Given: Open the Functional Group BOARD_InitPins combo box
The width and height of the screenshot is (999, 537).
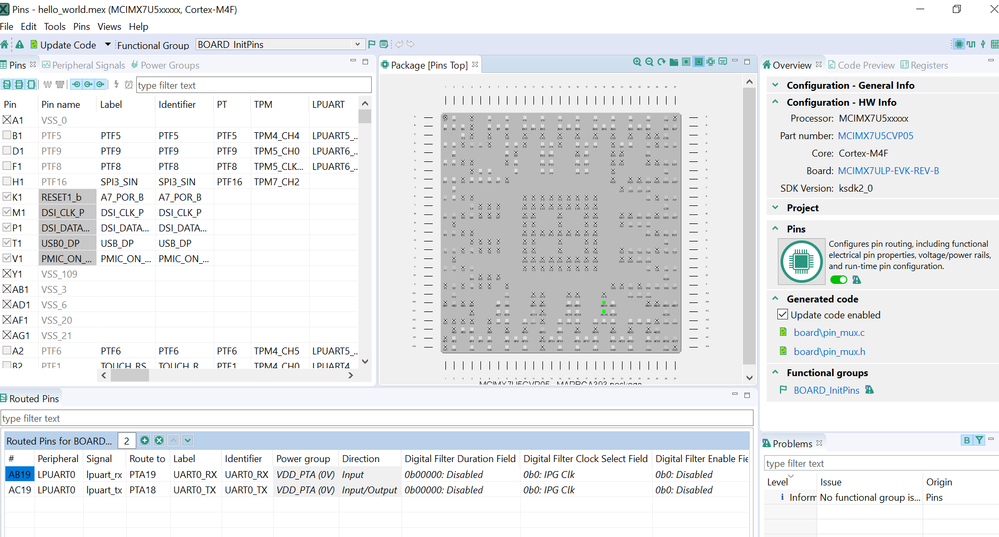Looking at the screenshot, I should pos(279,45).
